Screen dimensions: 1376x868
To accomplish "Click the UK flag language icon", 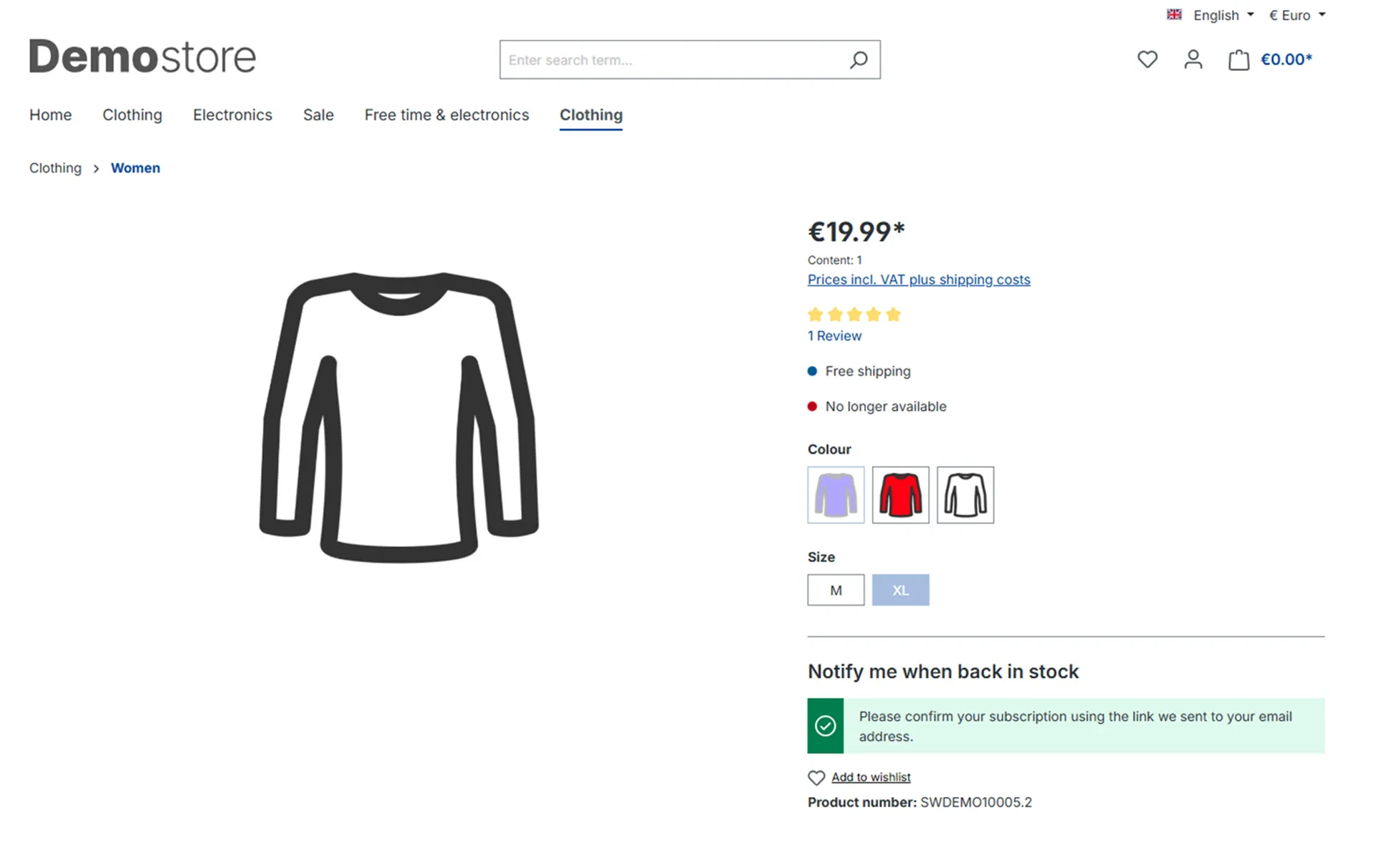I will pyautogui.click(x=1174, y=14).
